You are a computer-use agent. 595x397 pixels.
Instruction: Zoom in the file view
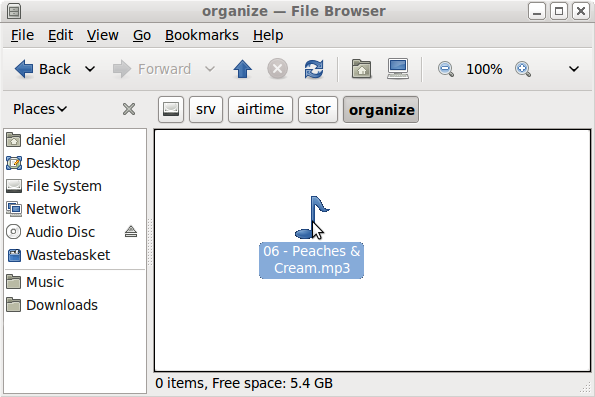[x=523, y=69]
